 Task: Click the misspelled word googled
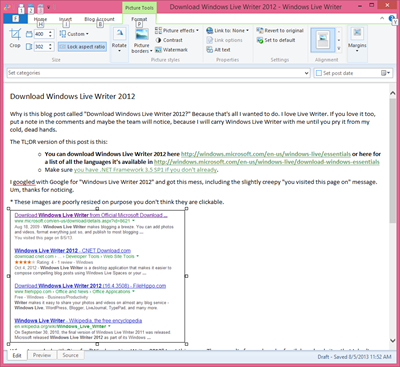[x=24, y=182]
